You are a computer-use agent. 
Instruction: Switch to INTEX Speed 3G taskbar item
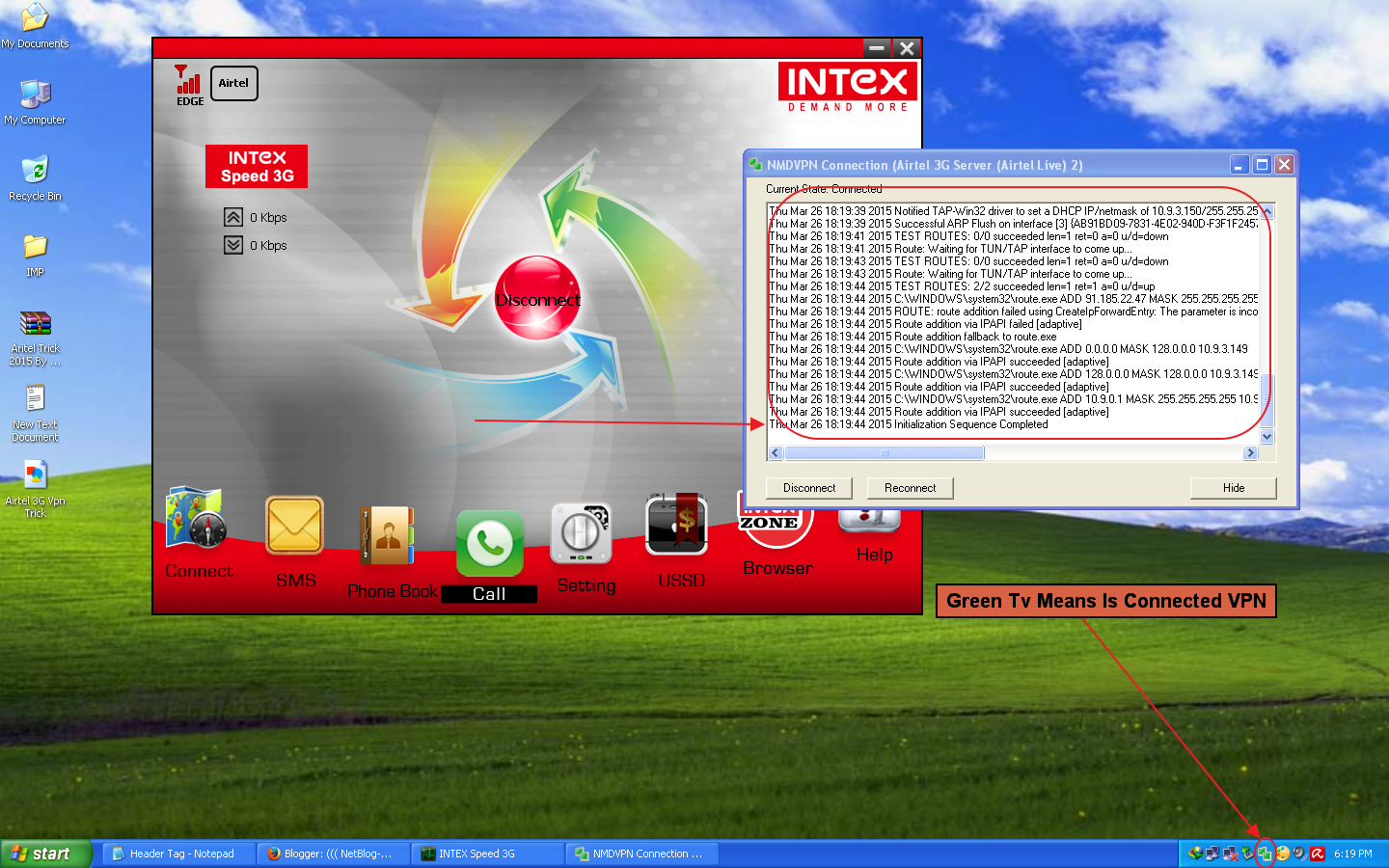488,854
